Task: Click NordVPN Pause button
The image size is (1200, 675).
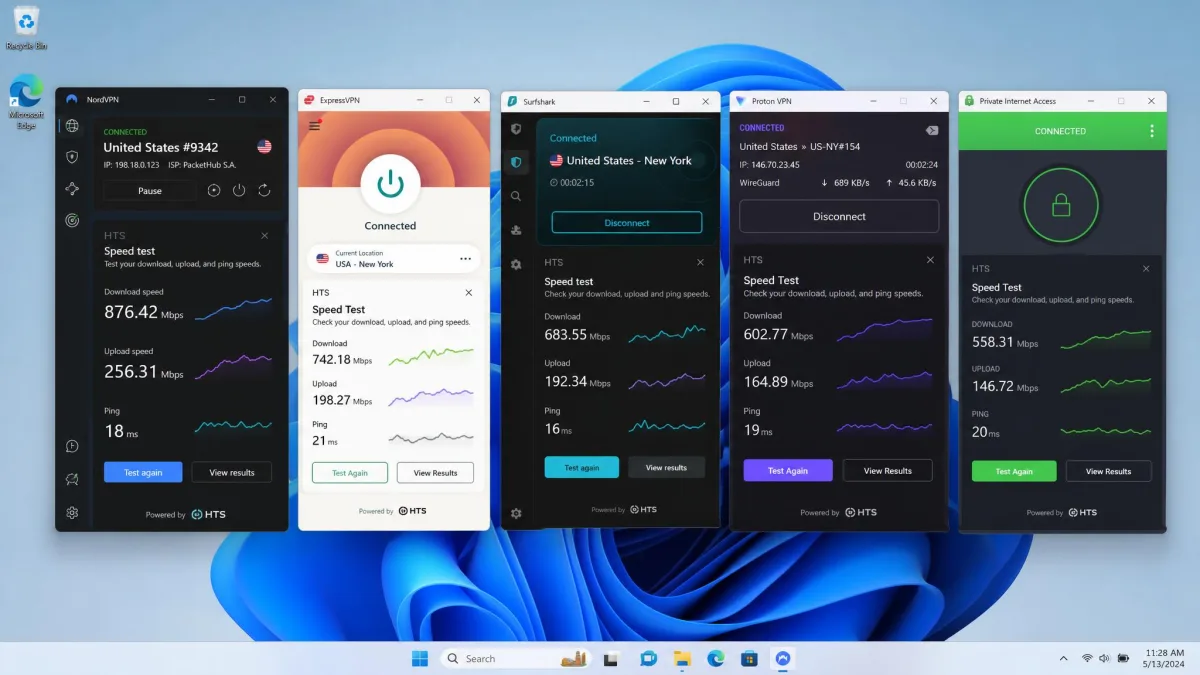Action: coord(150,190)
